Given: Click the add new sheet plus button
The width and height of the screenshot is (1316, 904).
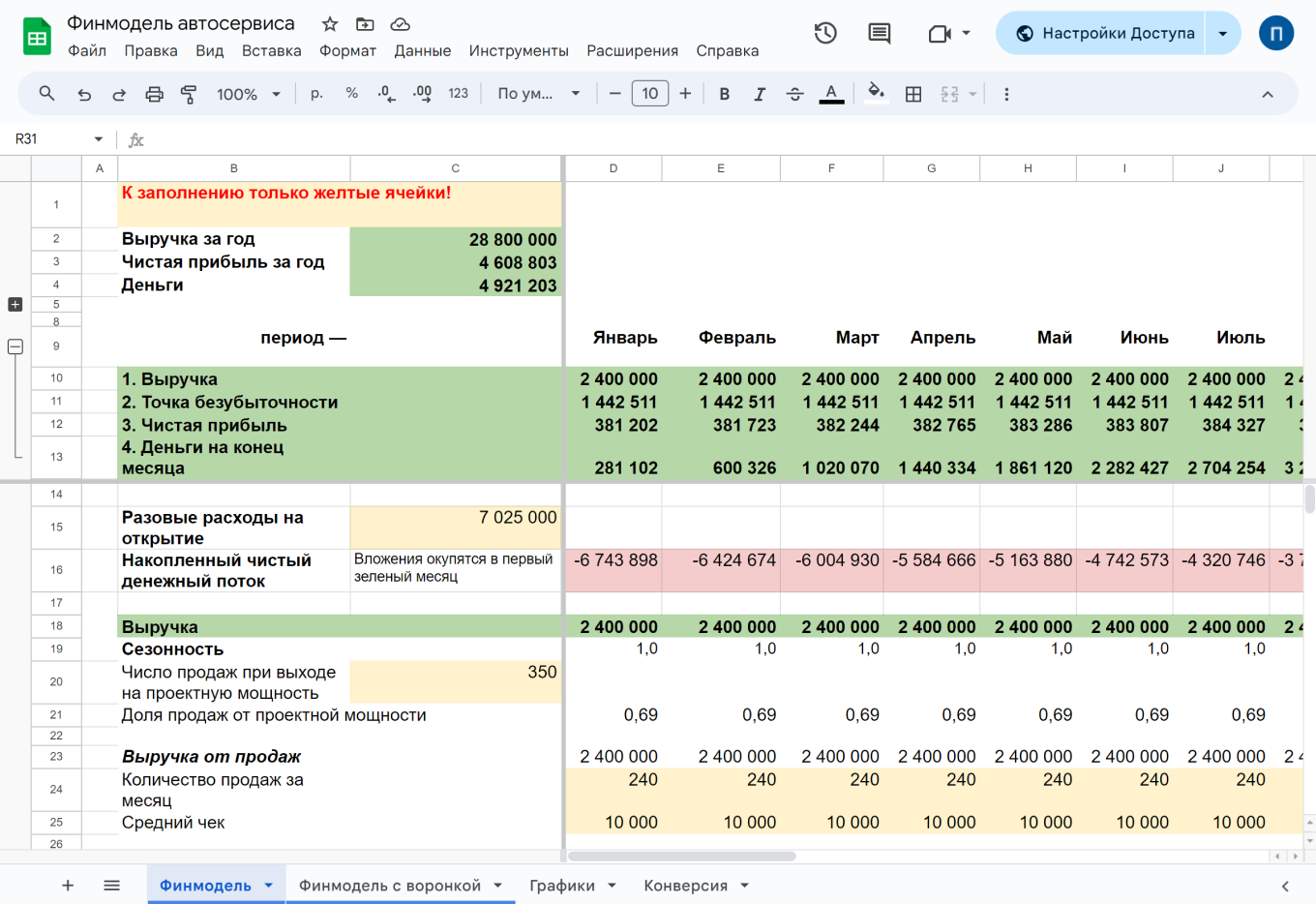Looking at the screenshot, I should [x=68, y=886].
